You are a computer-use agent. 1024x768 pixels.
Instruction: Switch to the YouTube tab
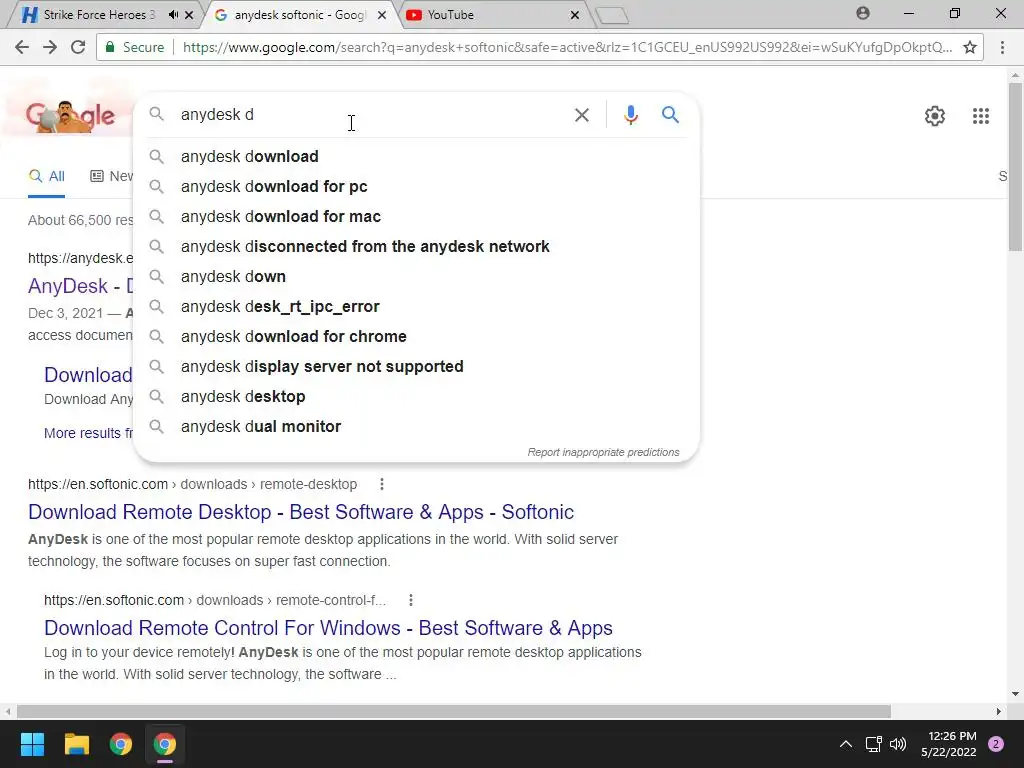pos(490,14)
